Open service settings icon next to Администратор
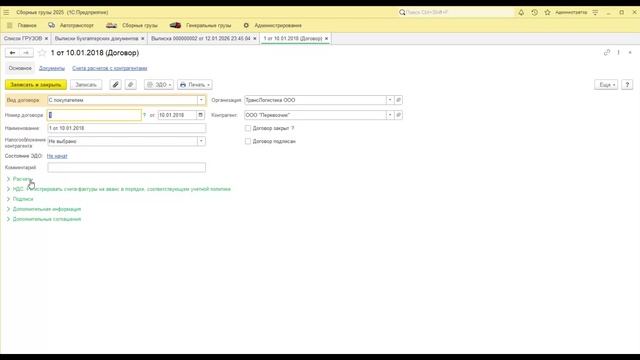The image size is (640, 360). [x=596, y=12]
